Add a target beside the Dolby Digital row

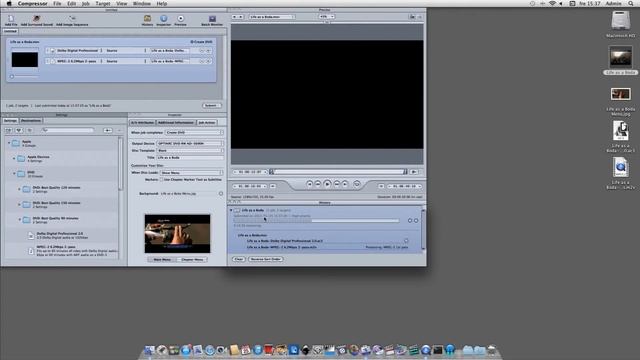pos(208,51)
